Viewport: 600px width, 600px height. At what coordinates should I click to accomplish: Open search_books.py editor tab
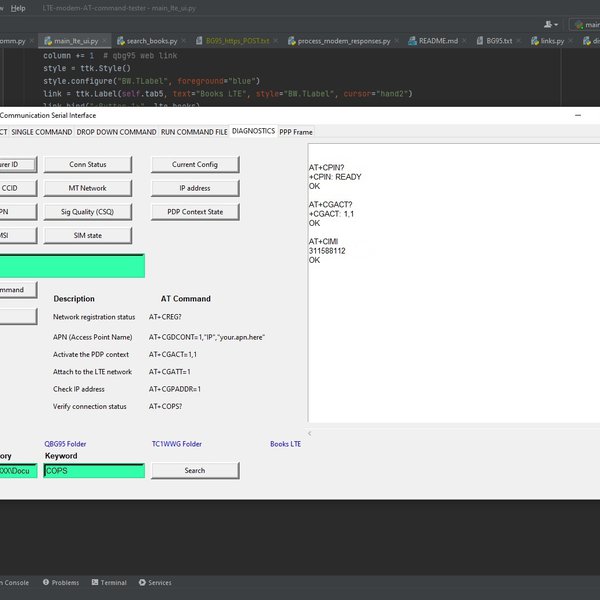click(152, 41)
